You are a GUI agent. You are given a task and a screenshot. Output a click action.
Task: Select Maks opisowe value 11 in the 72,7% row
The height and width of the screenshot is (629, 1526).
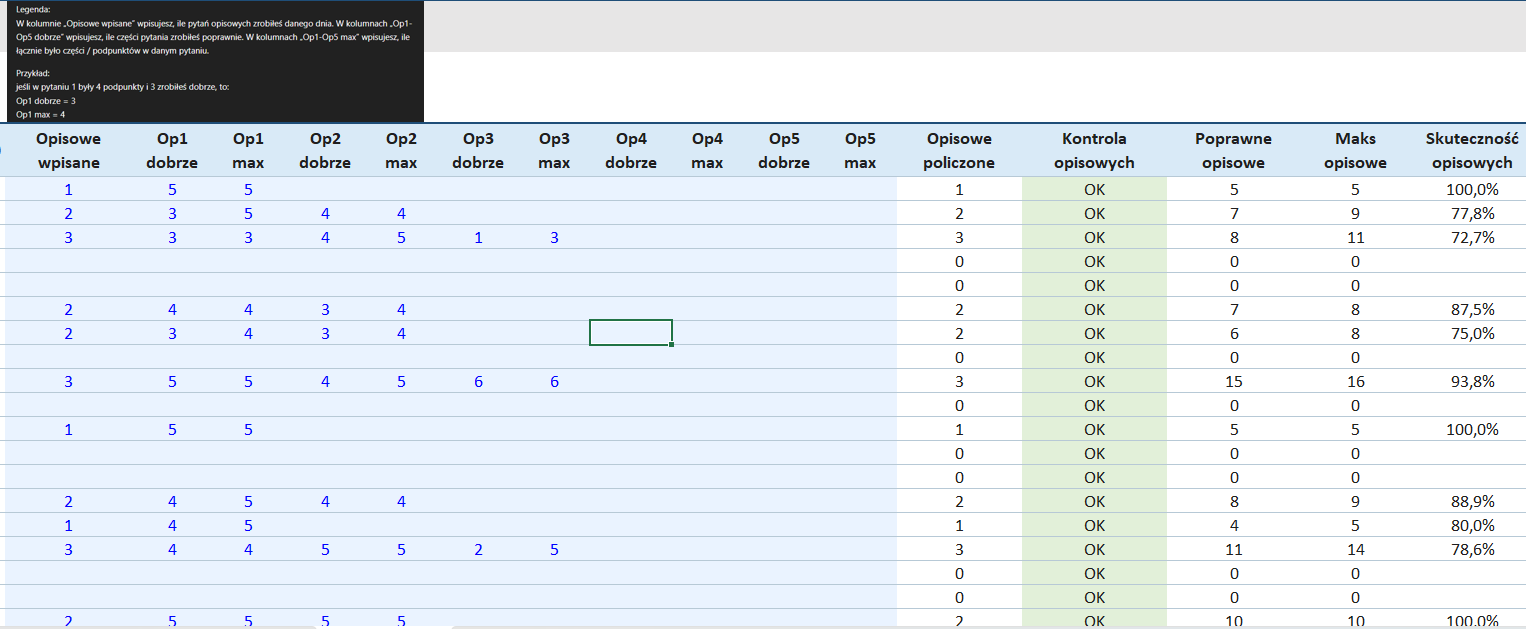(x=1355, y=237)
